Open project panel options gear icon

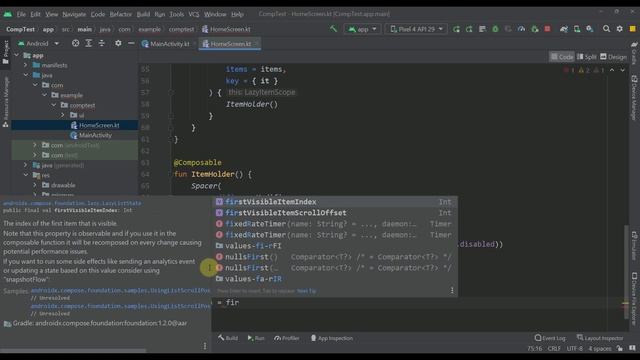tap(118, 43)
